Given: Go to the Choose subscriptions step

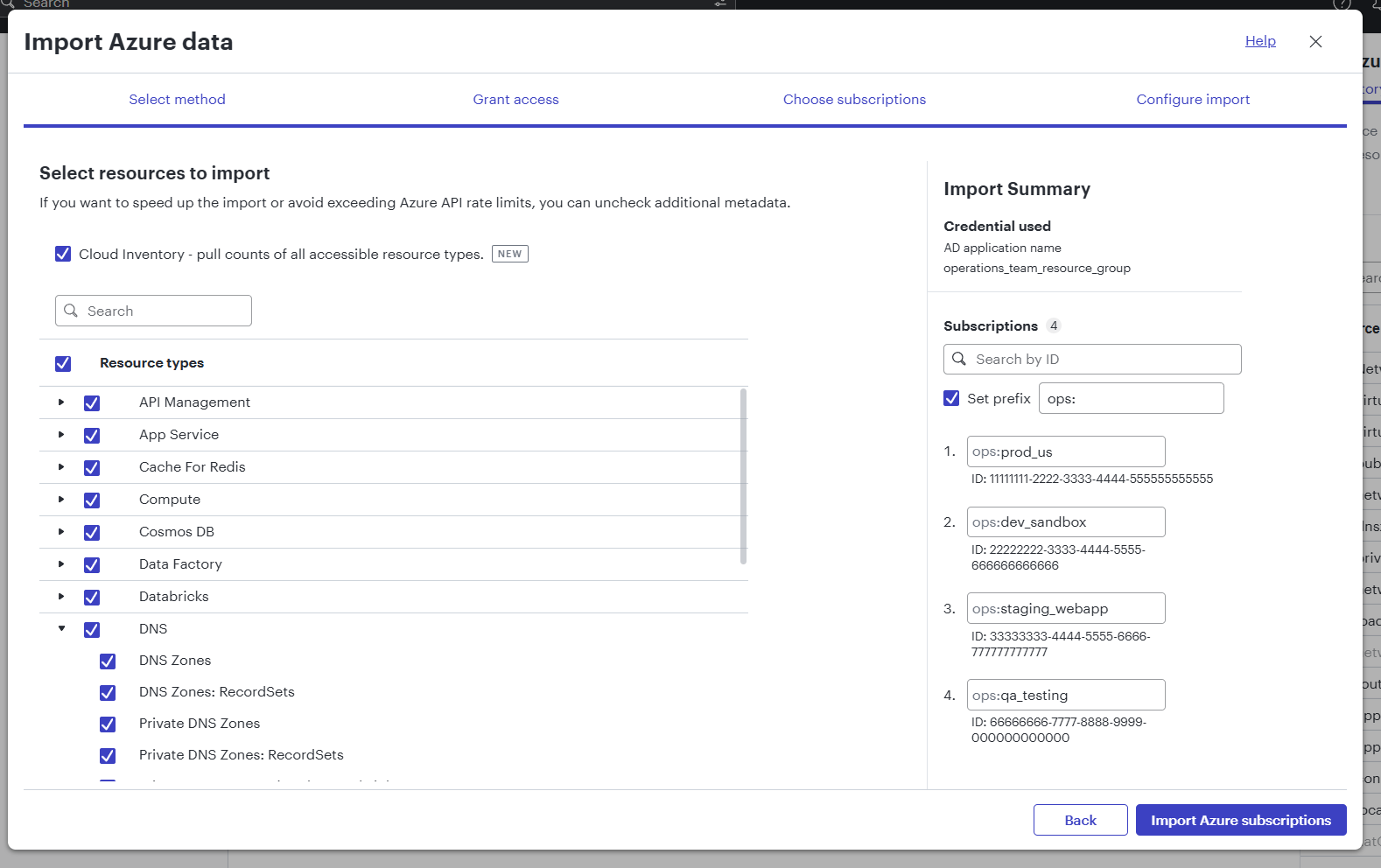Looking at the screenshot, I should pyautogui.click(x=854, y=100).
